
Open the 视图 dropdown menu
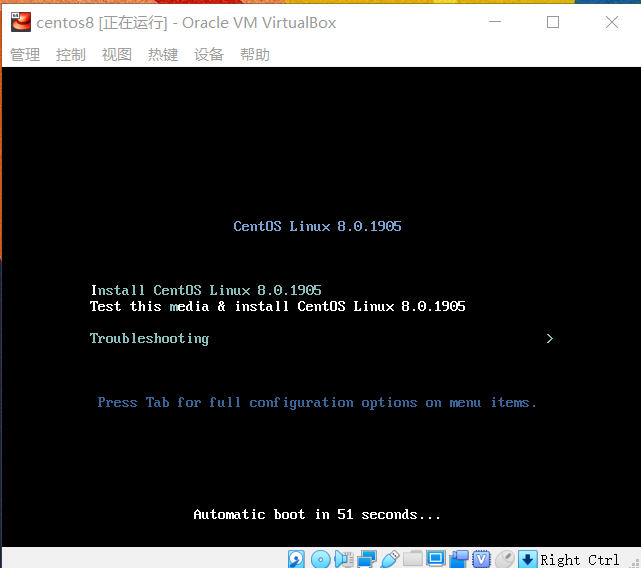(117, 54)
